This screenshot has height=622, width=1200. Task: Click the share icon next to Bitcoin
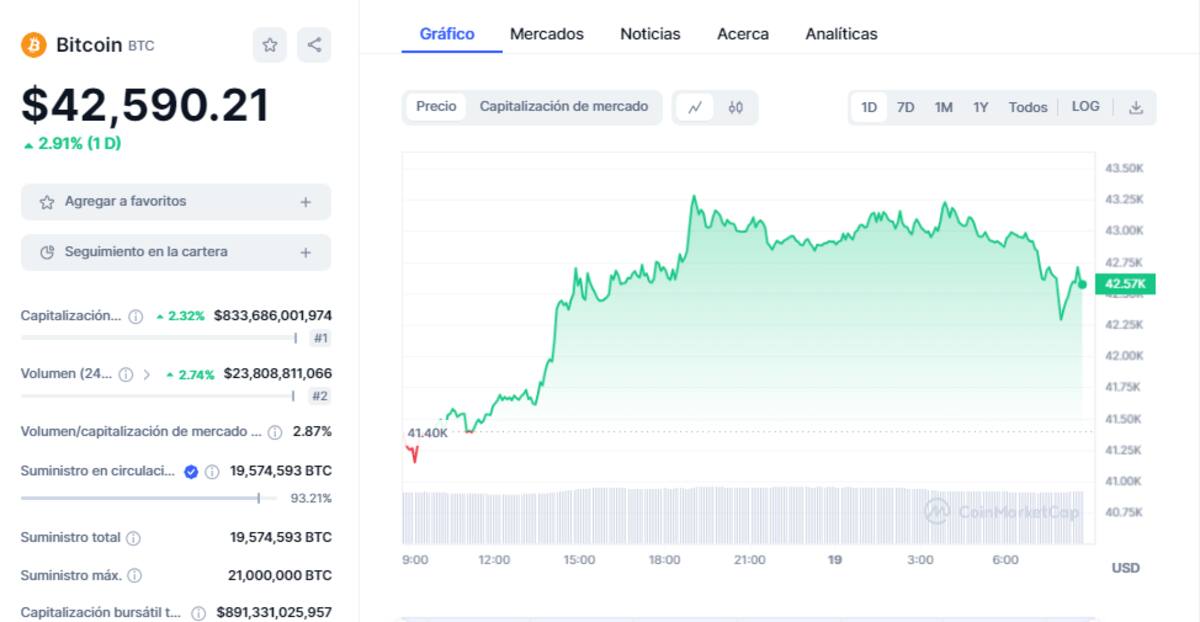(314, 45)
